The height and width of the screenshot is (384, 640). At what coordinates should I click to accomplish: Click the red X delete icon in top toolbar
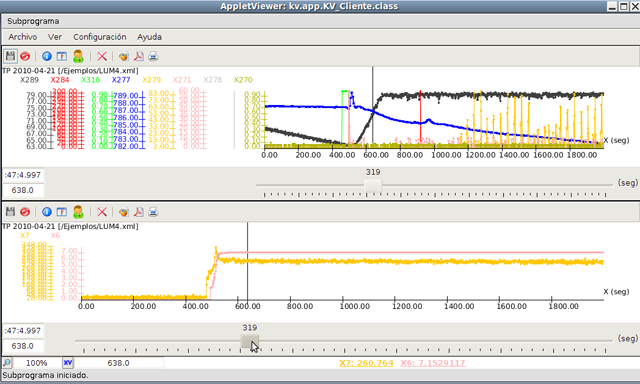pyautogui.click(x=102, y=56)
